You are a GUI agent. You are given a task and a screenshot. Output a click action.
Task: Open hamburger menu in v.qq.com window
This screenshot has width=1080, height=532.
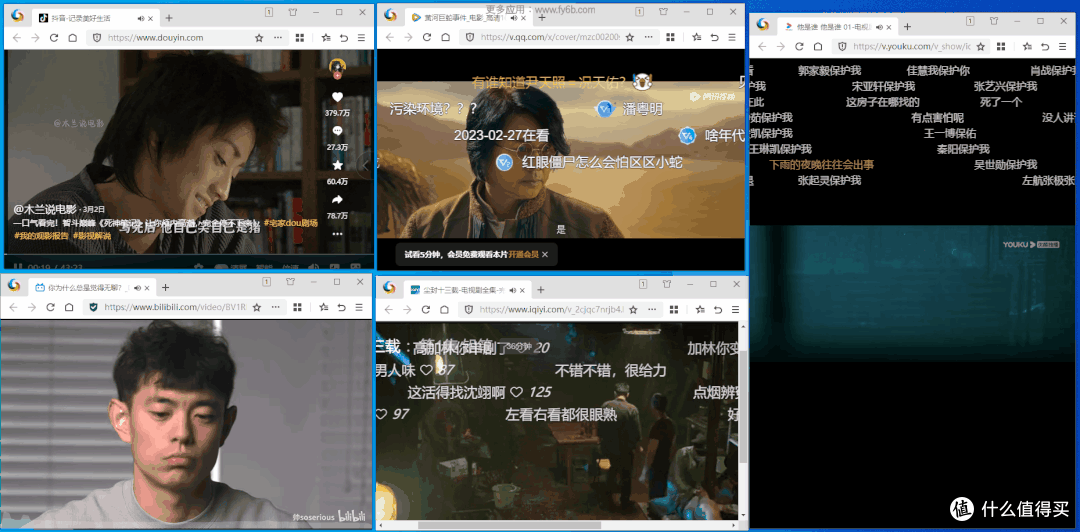(734, 37)
